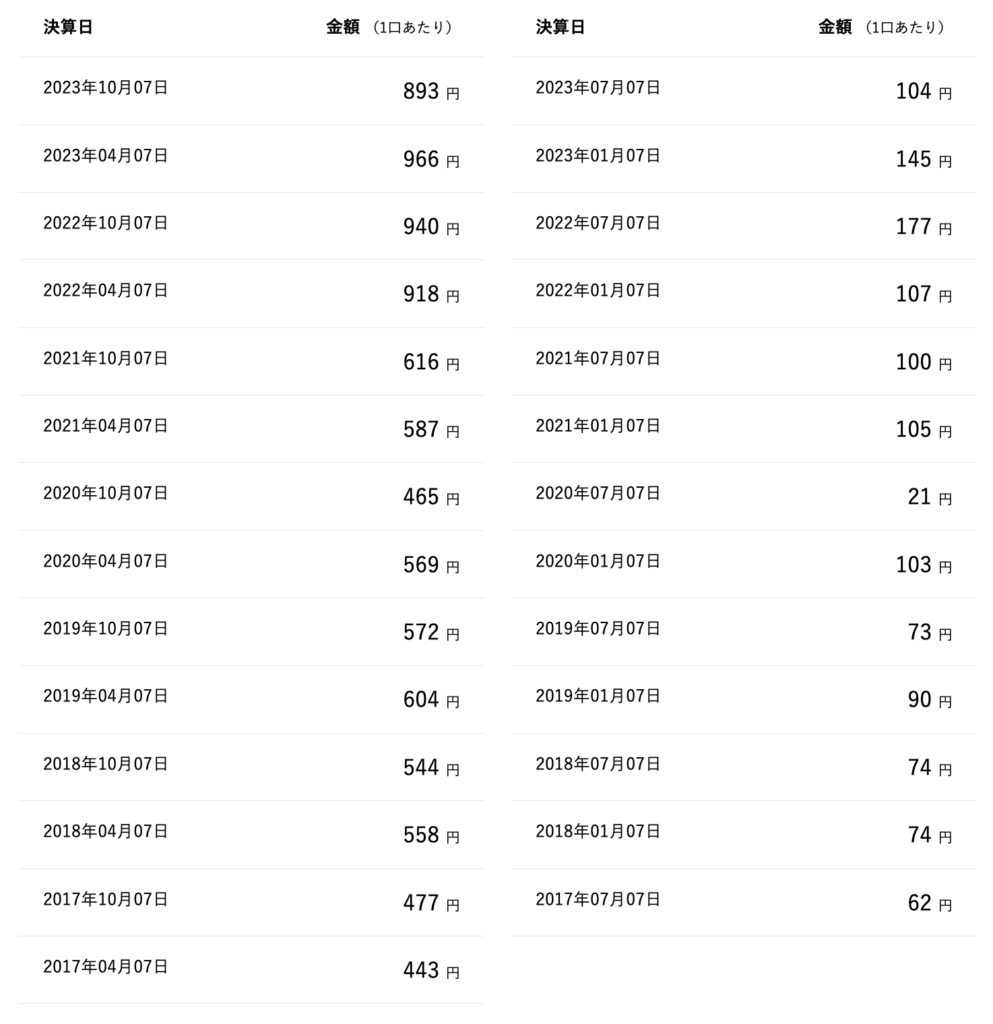This screenshot has width=993, height=1024.
Task: Select the 2020年01月07日 date
Action: point(598,561)
